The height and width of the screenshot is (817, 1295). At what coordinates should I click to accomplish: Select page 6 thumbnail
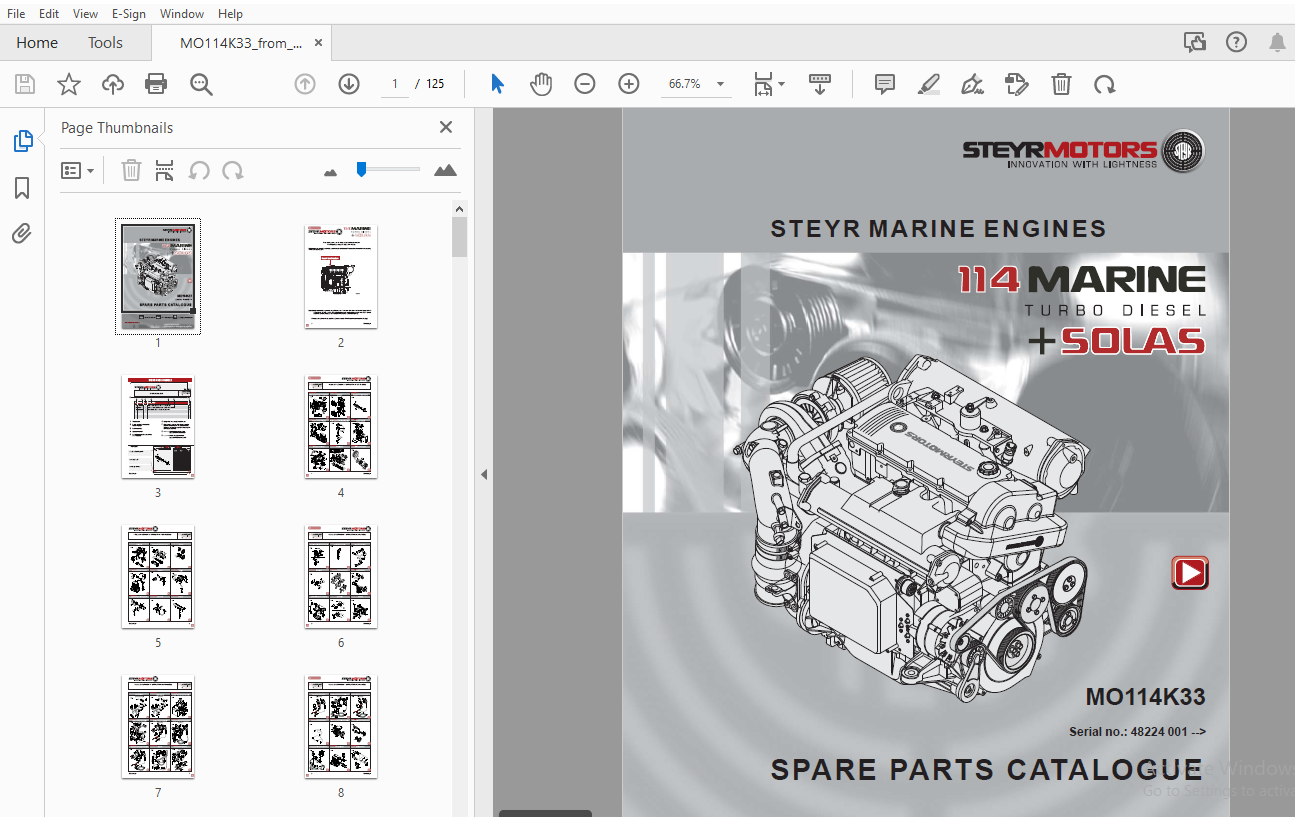[x=341, y=576]
